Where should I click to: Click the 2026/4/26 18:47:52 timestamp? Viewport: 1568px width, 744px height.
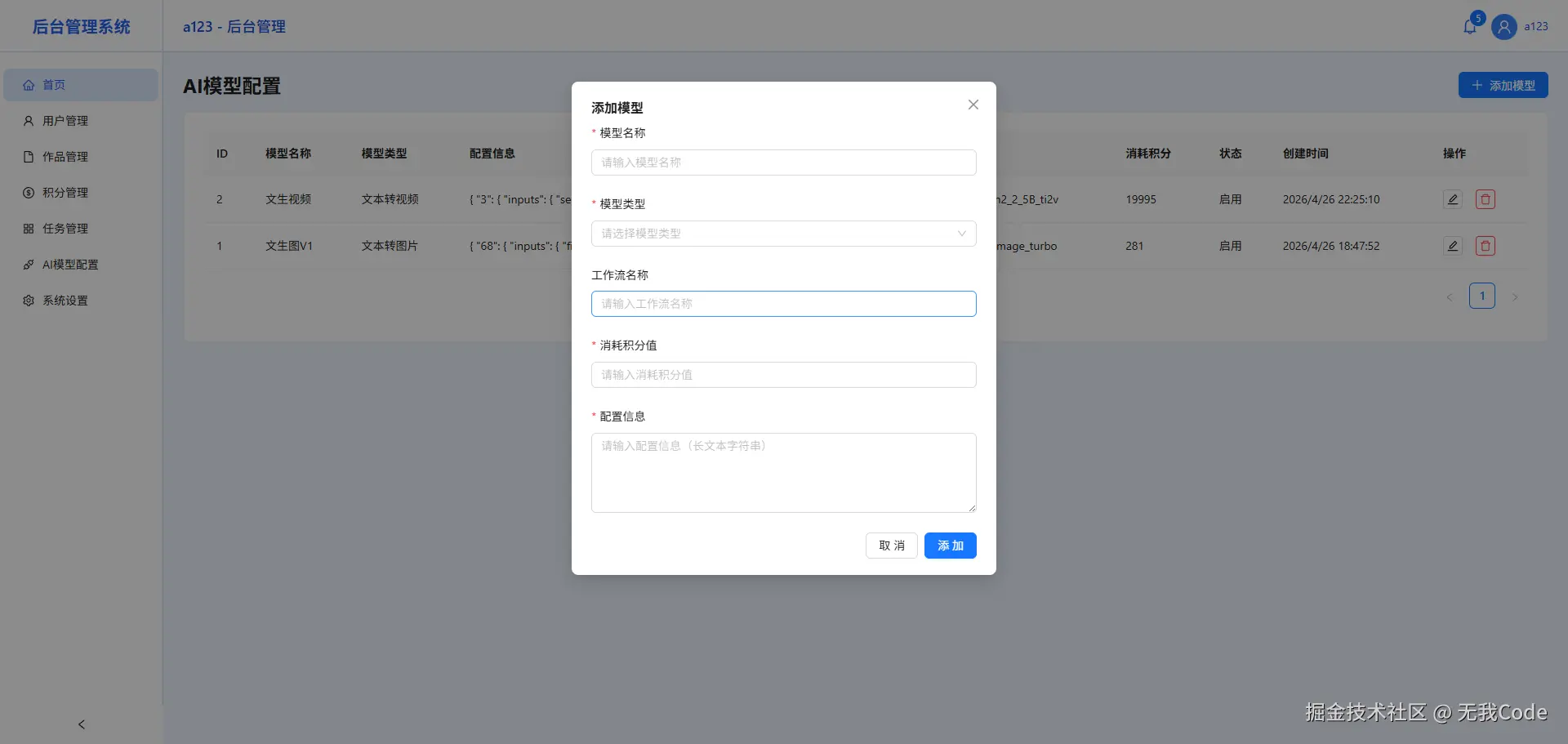1331,246
